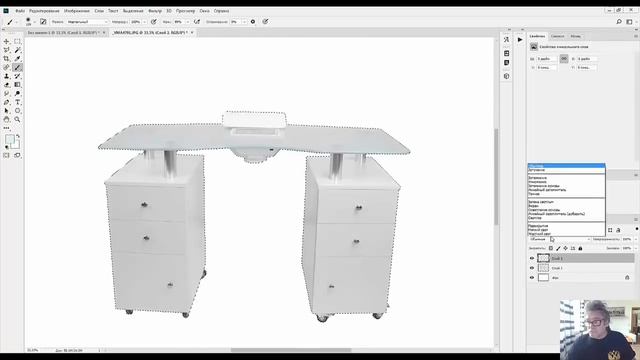The height and width of the screenshot is (360, 640).
Task: Click the brush opacity value field
Action: (135, 22)
